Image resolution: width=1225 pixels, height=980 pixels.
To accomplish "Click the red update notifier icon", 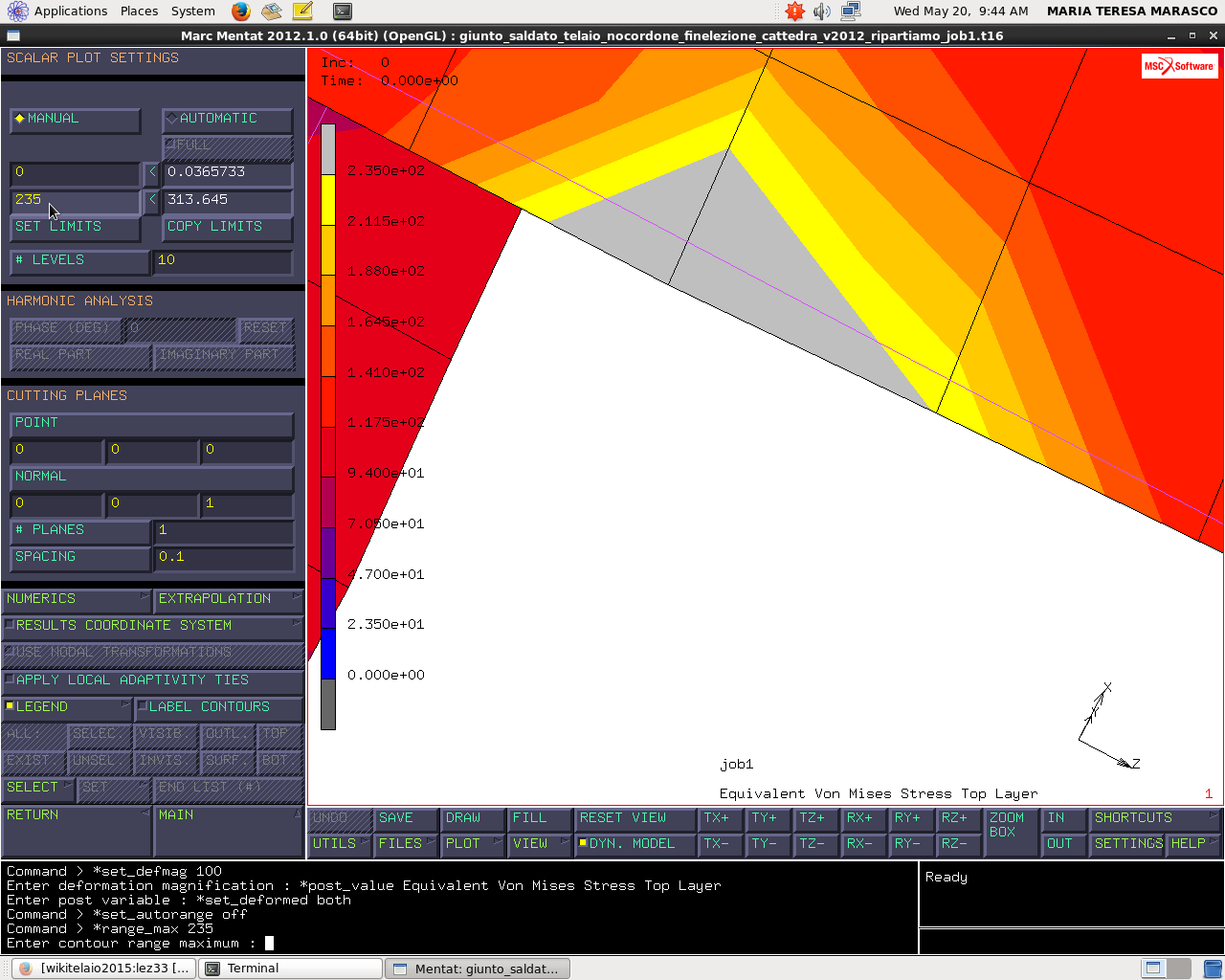I will [794, 11].
